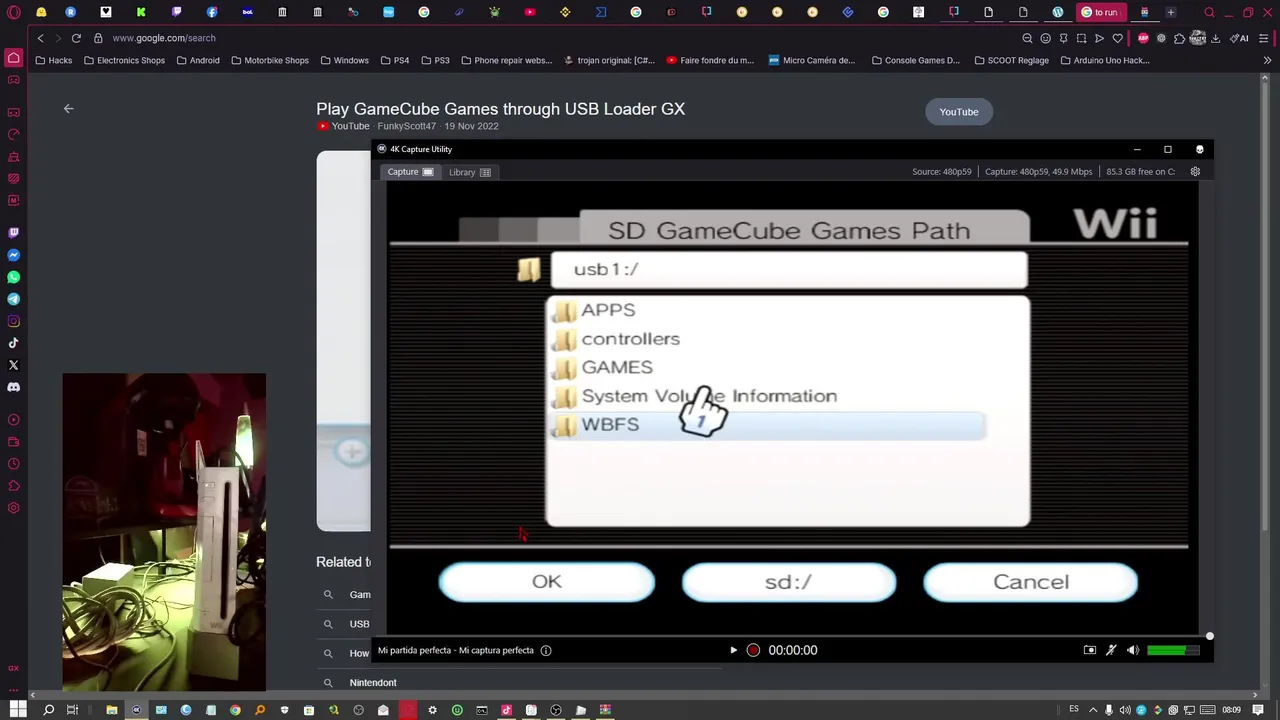Open Phone repair webs bookmark folder

pyautogui.click(x=507, y=60)
